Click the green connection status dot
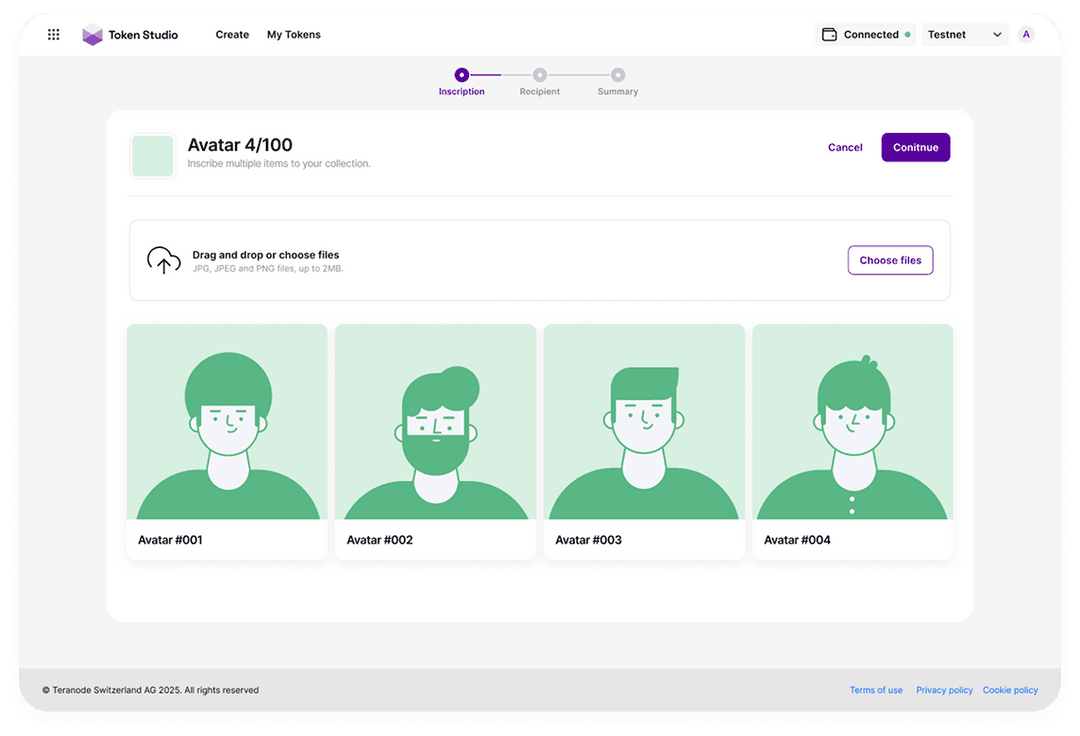1080x736 pixels. pos(908,35)
